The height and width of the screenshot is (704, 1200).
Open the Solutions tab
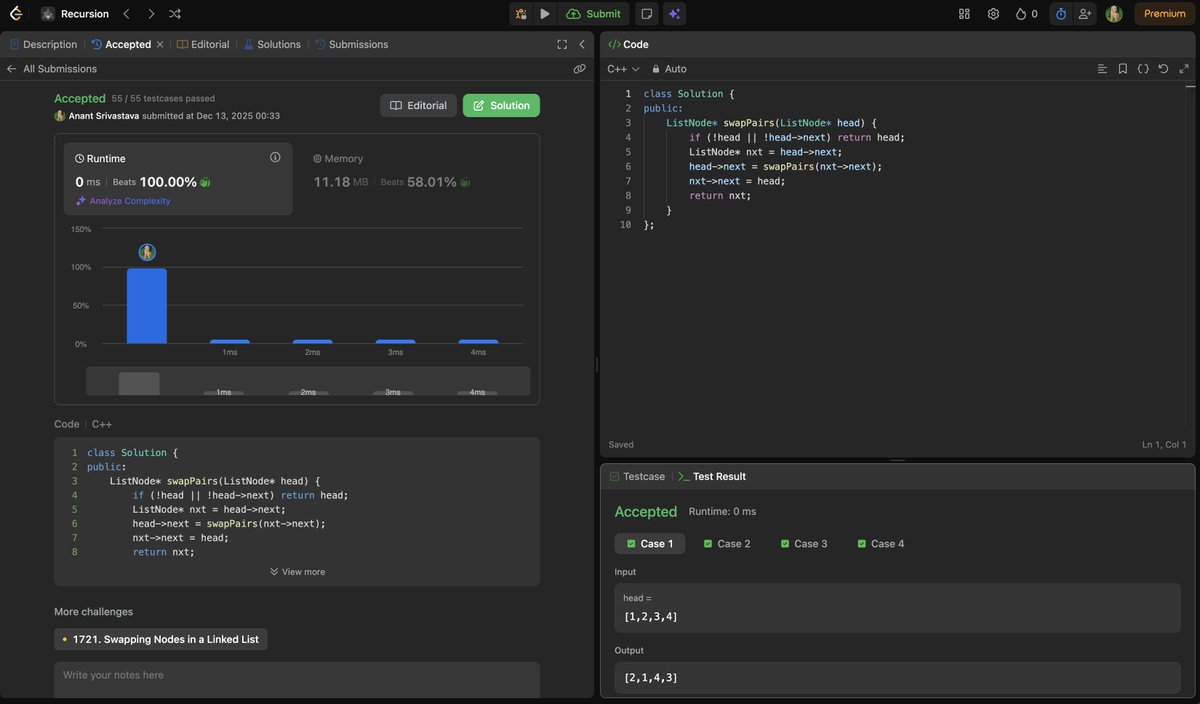tap(272, 44)
